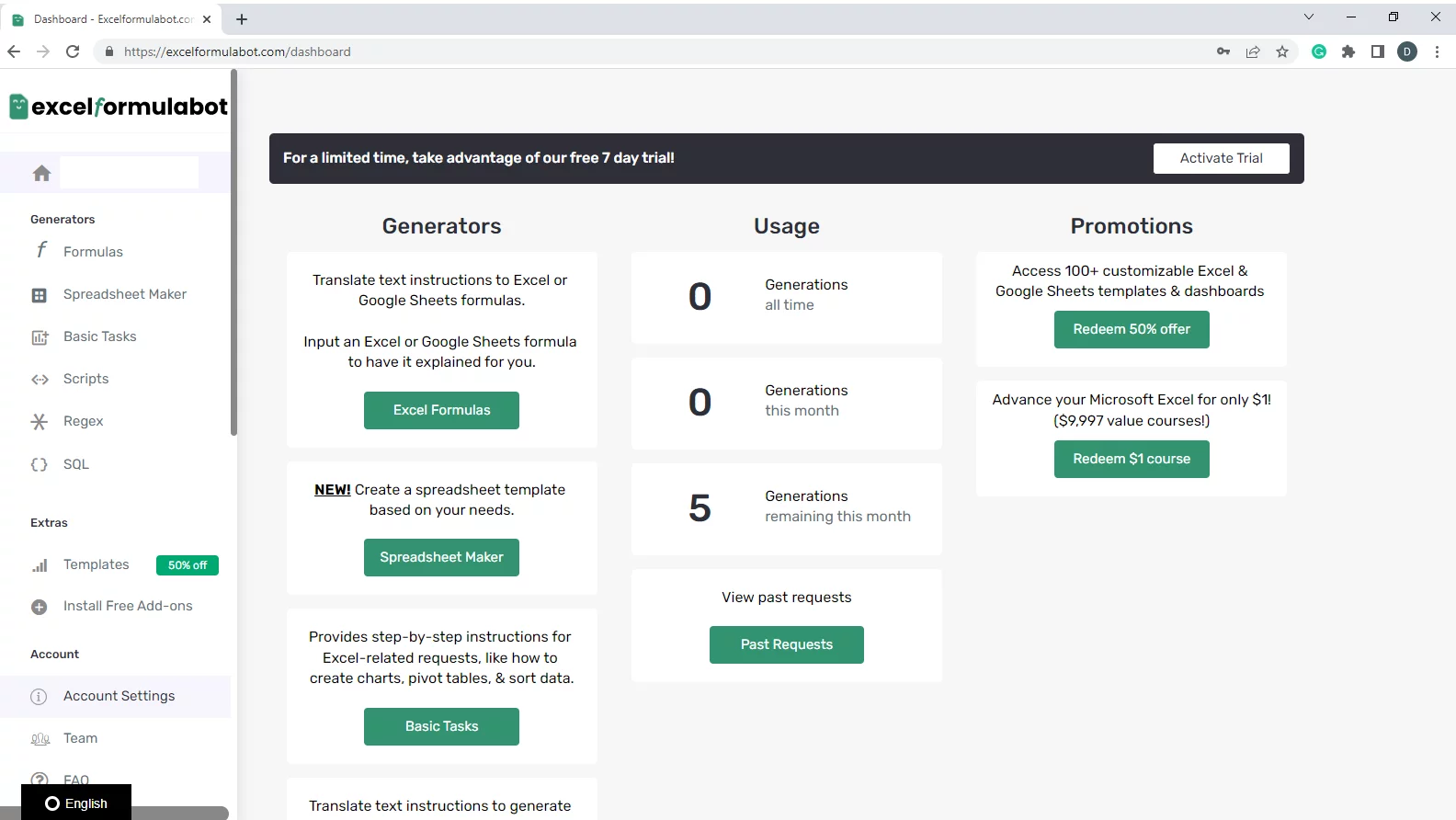Go to Team in sidebar

click(80, 738)
